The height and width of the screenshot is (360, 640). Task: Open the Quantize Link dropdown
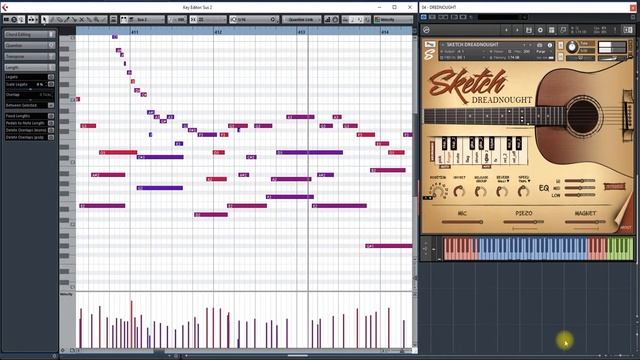click(302, 19)
